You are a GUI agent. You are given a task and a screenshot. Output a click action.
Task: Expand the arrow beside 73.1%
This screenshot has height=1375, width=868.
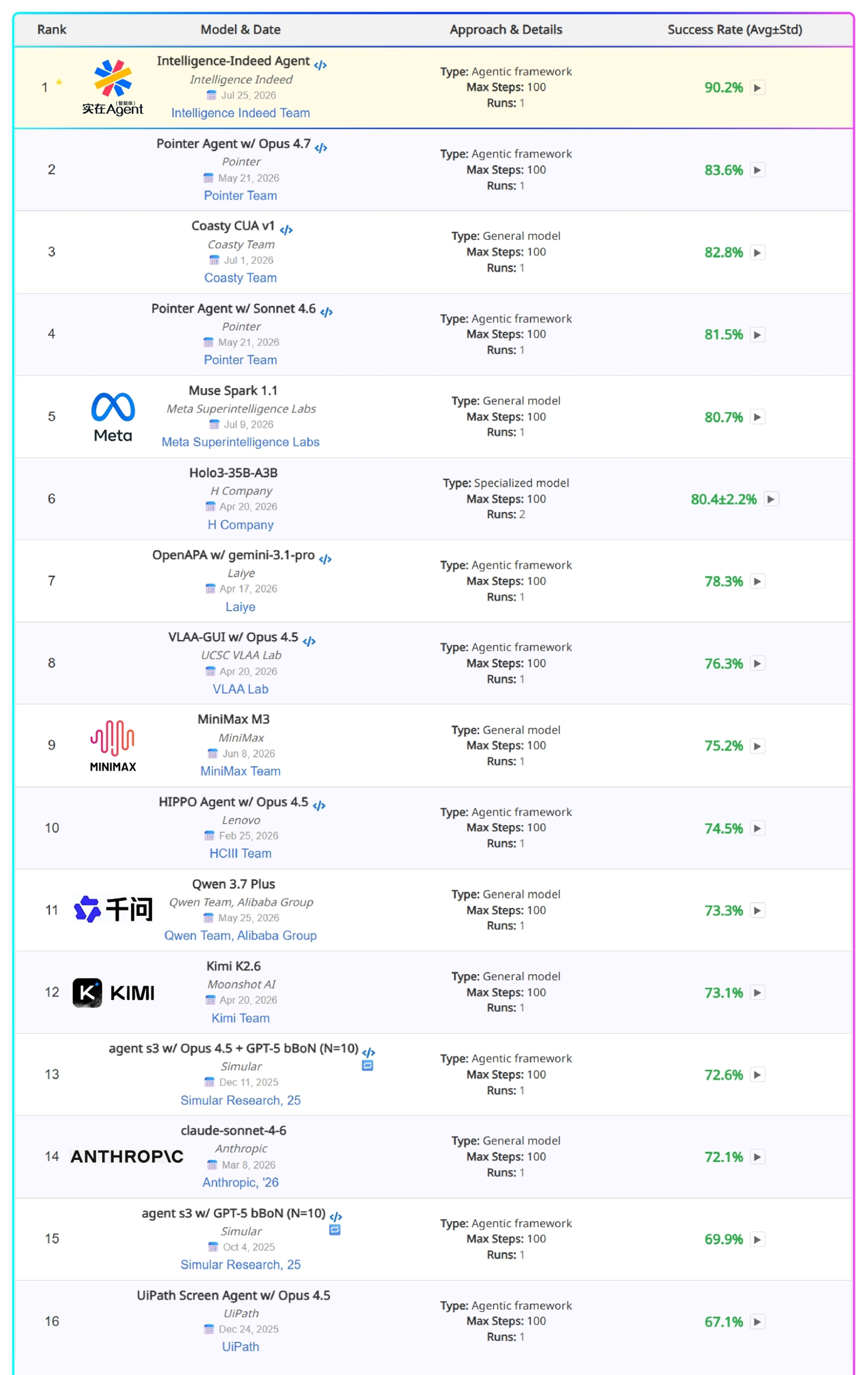click(757, 993)
